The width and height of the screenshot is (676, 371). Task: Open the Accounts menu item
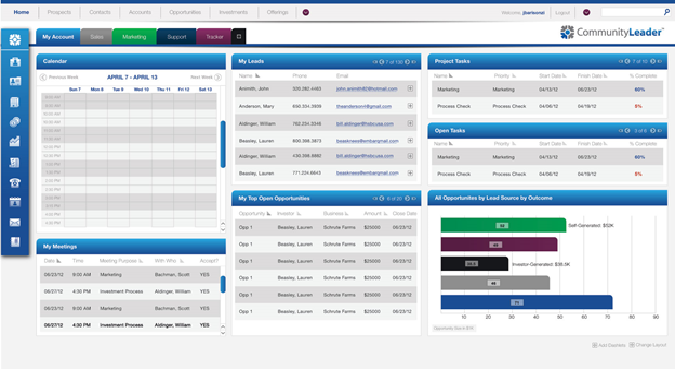[140, 12]
